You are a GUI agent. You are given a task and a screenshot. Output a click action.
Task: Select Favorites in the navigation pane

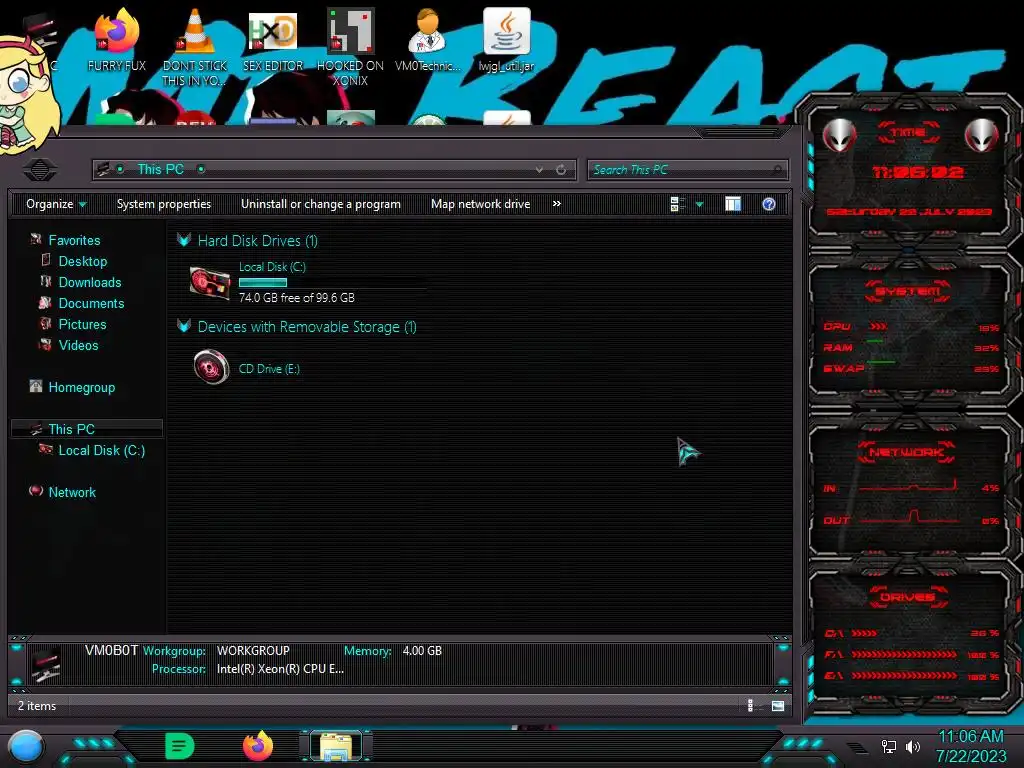pos(74,240)
